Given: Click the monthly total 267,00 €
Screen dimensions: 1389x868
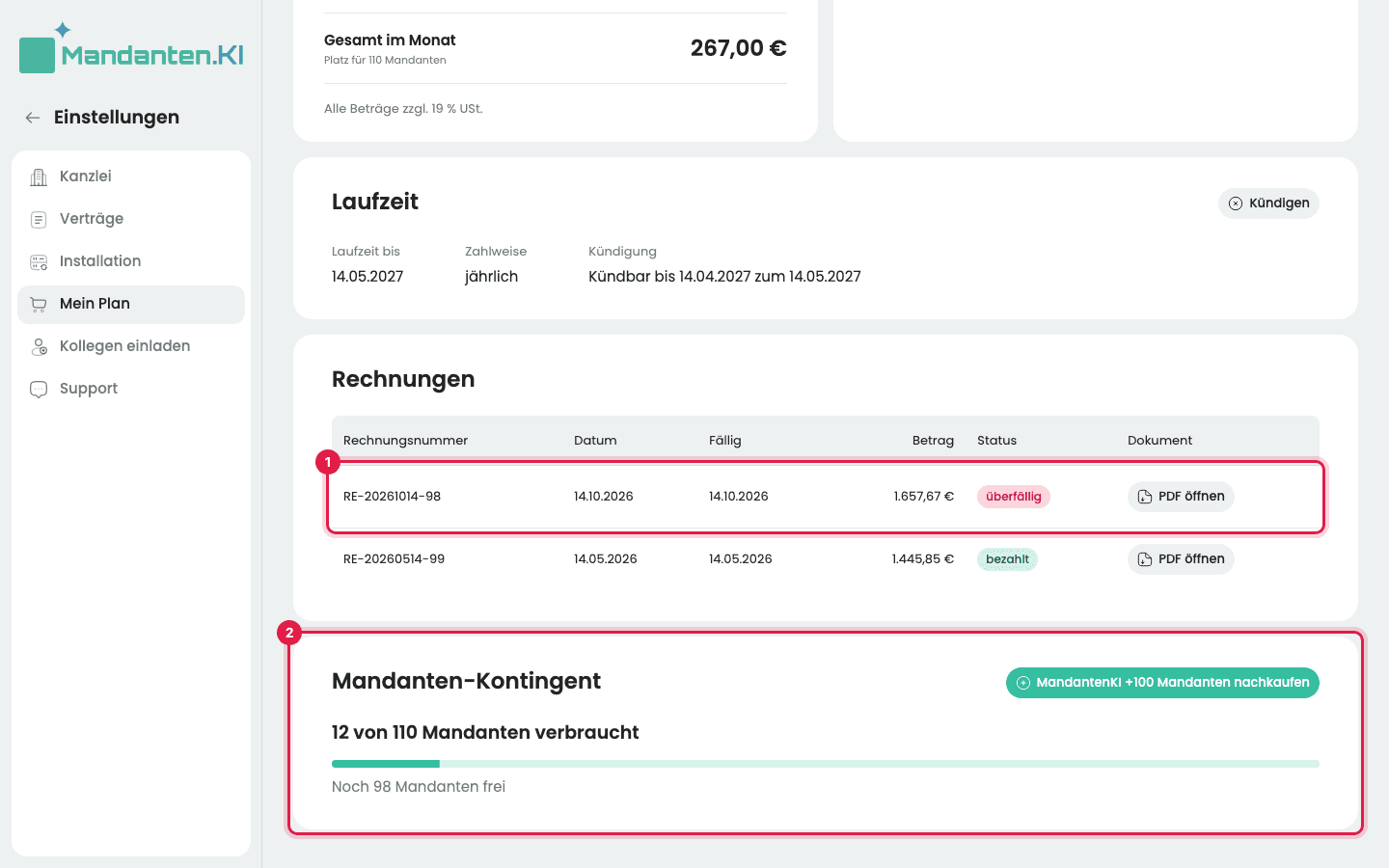Looking at the screenshot, I should [739, 48].
